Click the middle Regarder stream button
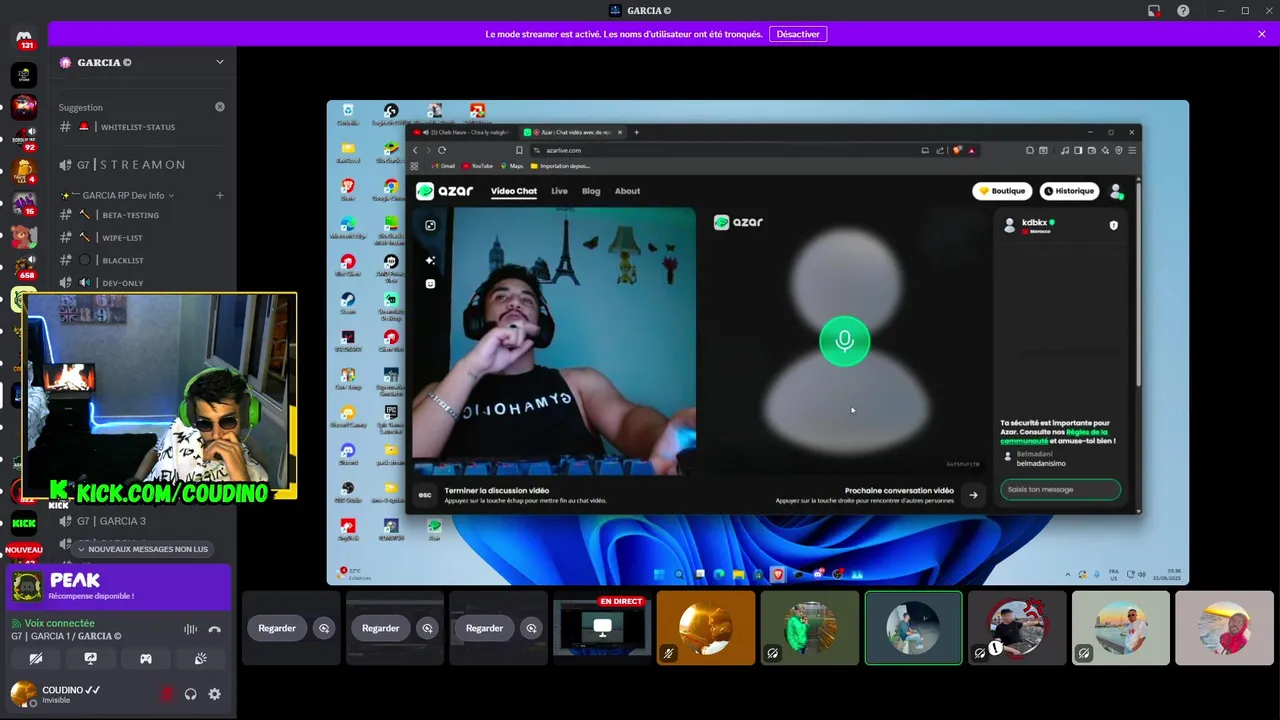This screenshot has height=720, width=1280. coord(380,628)
